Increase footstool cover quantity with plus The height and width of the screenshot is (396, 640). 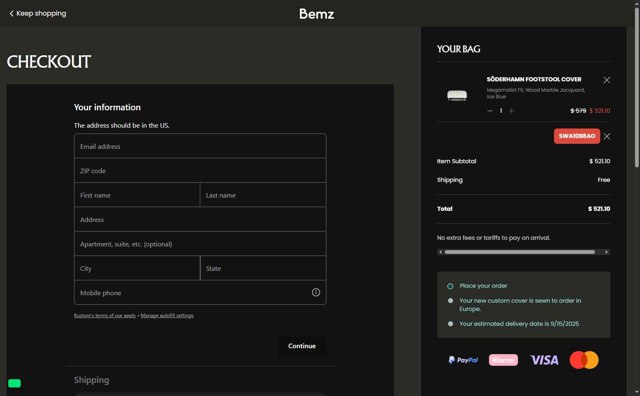(x=511, y=111)
